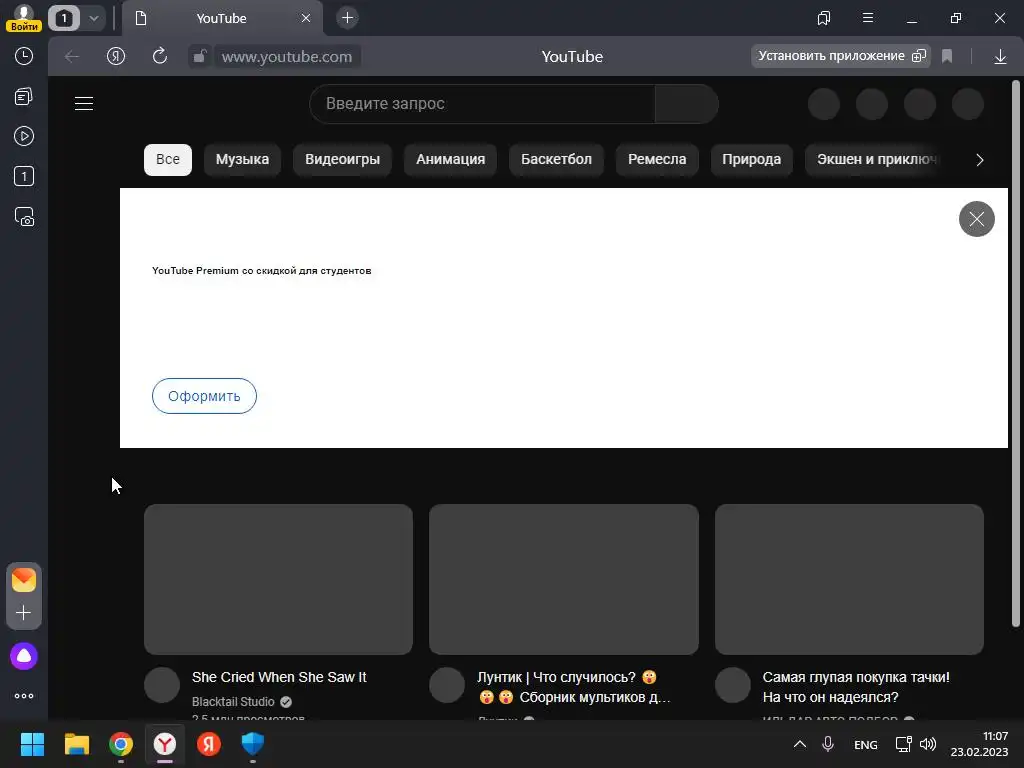Select the Баскетбол filter chip

point(556,159)
